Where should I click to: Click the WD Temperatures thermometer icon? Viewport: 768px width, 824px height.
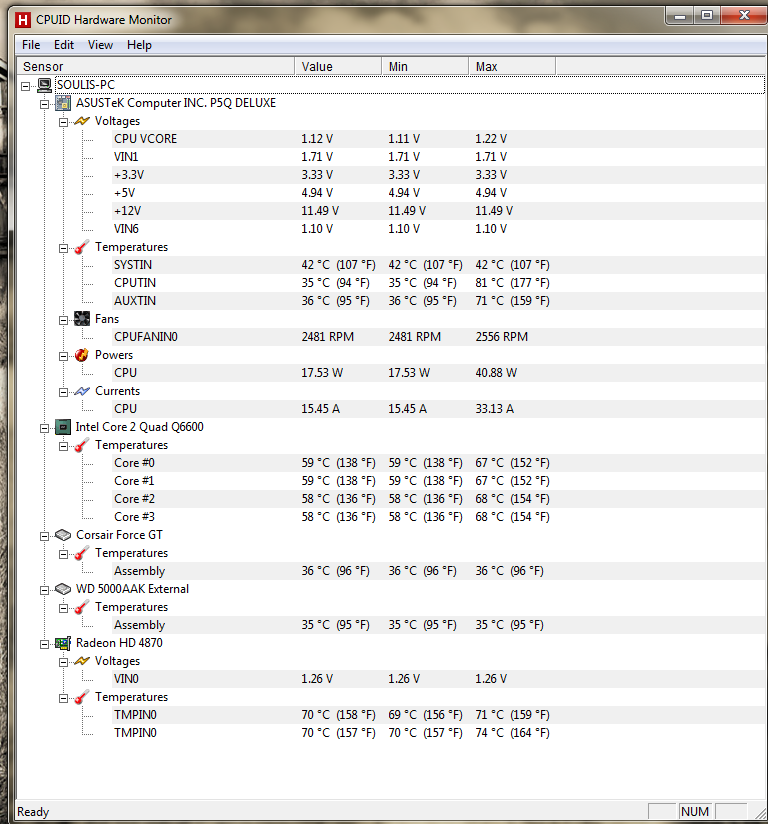click(81, 607)
